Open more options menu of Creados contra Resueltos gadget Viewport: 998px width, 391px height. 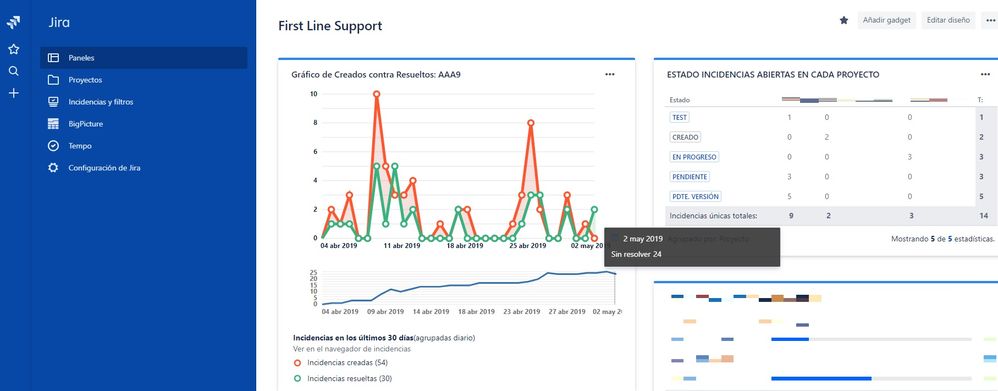[x=610, y=75]
